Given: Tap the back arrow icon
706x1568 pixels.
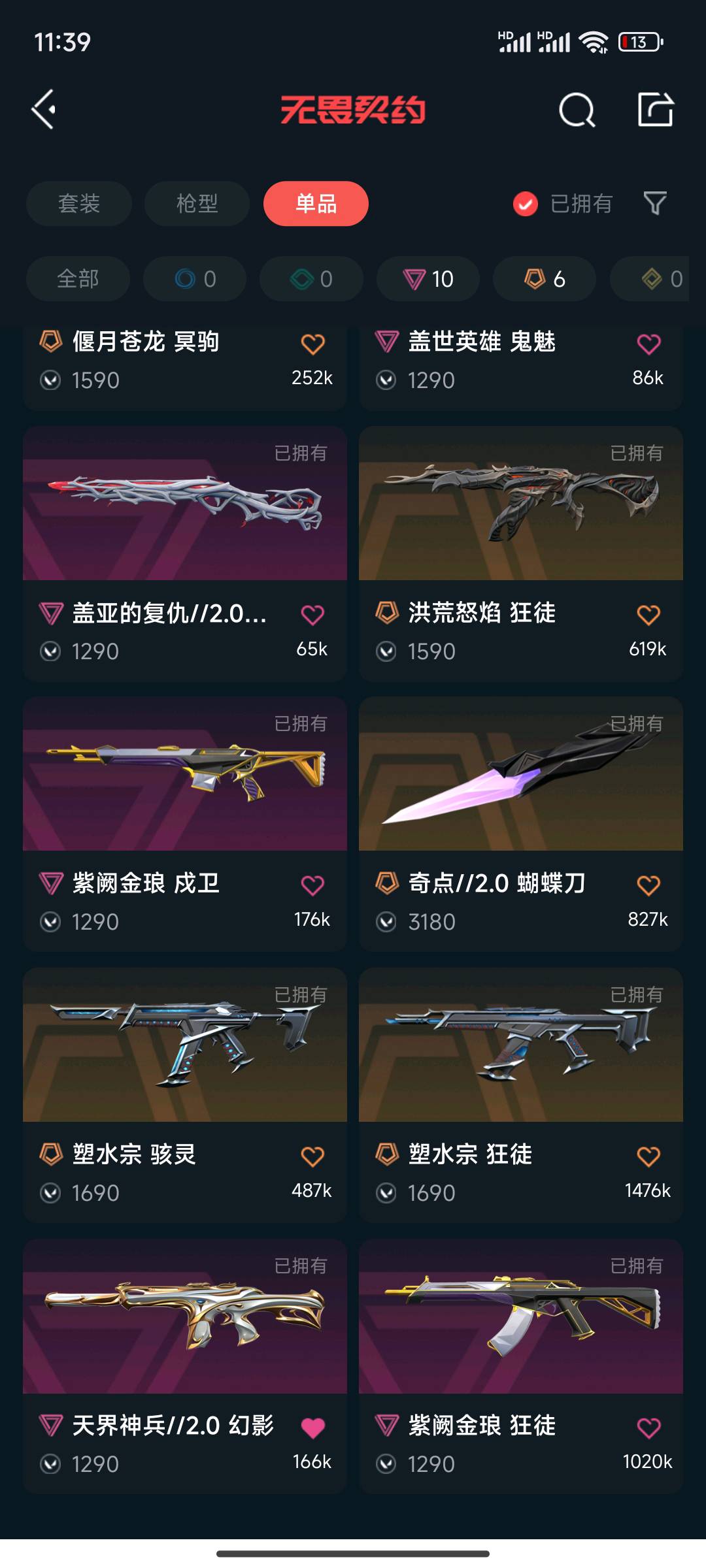Looking at the screenshot, I should click(44, 109).
